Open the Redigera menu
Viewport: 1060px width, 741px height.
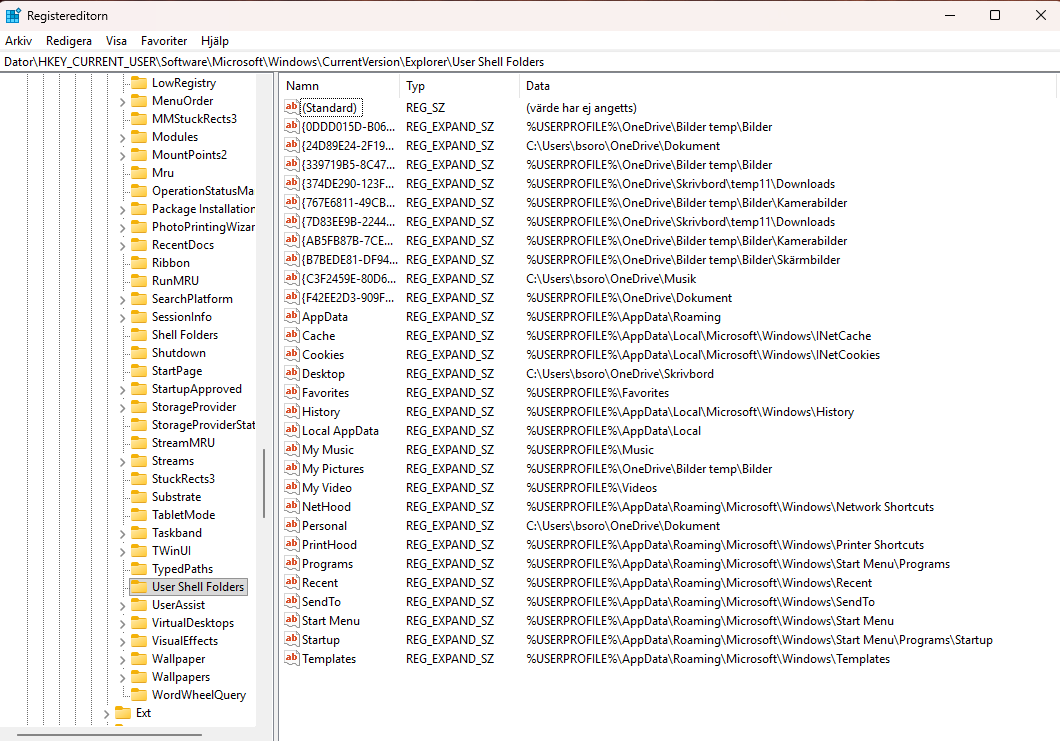point(68,41)
